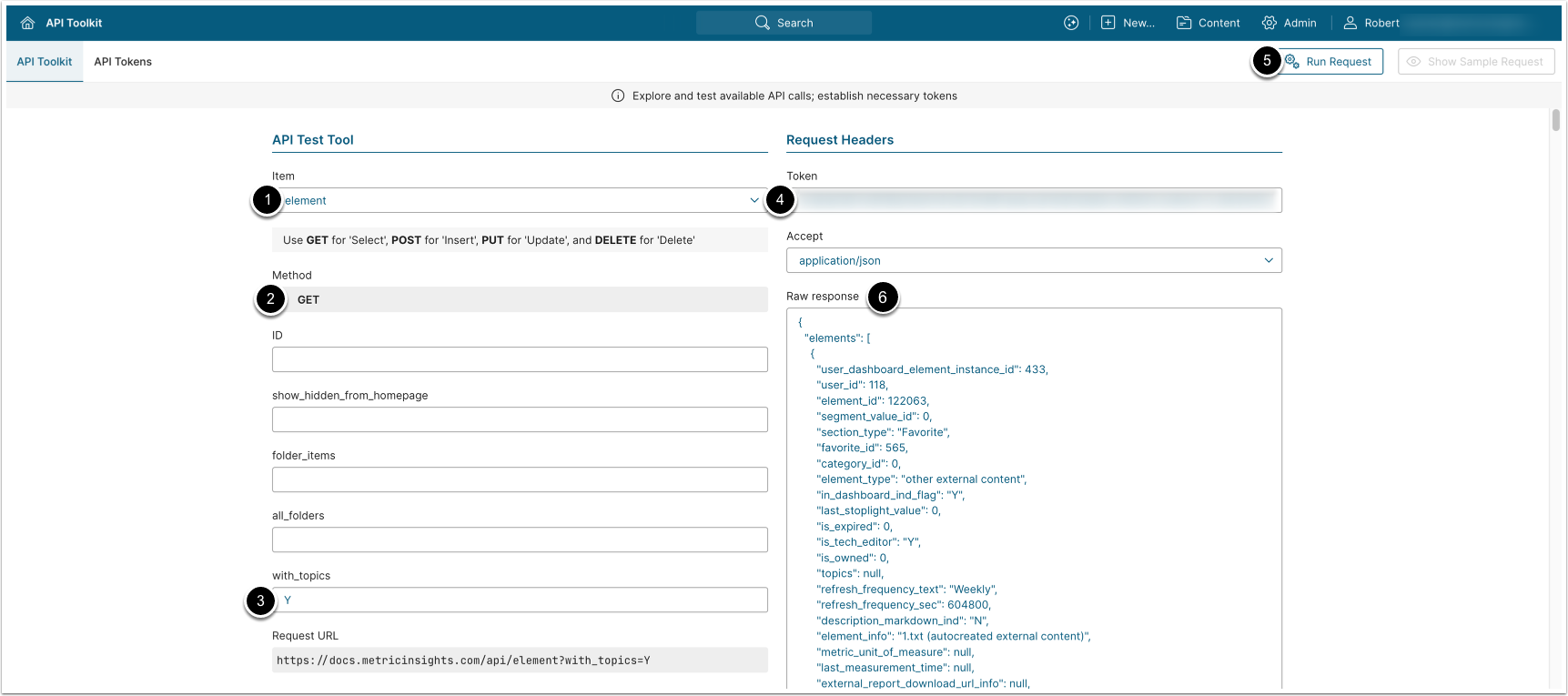Select the API Toolkit tab
Screen dimensions: 1568x696
(x=45, y=62)
